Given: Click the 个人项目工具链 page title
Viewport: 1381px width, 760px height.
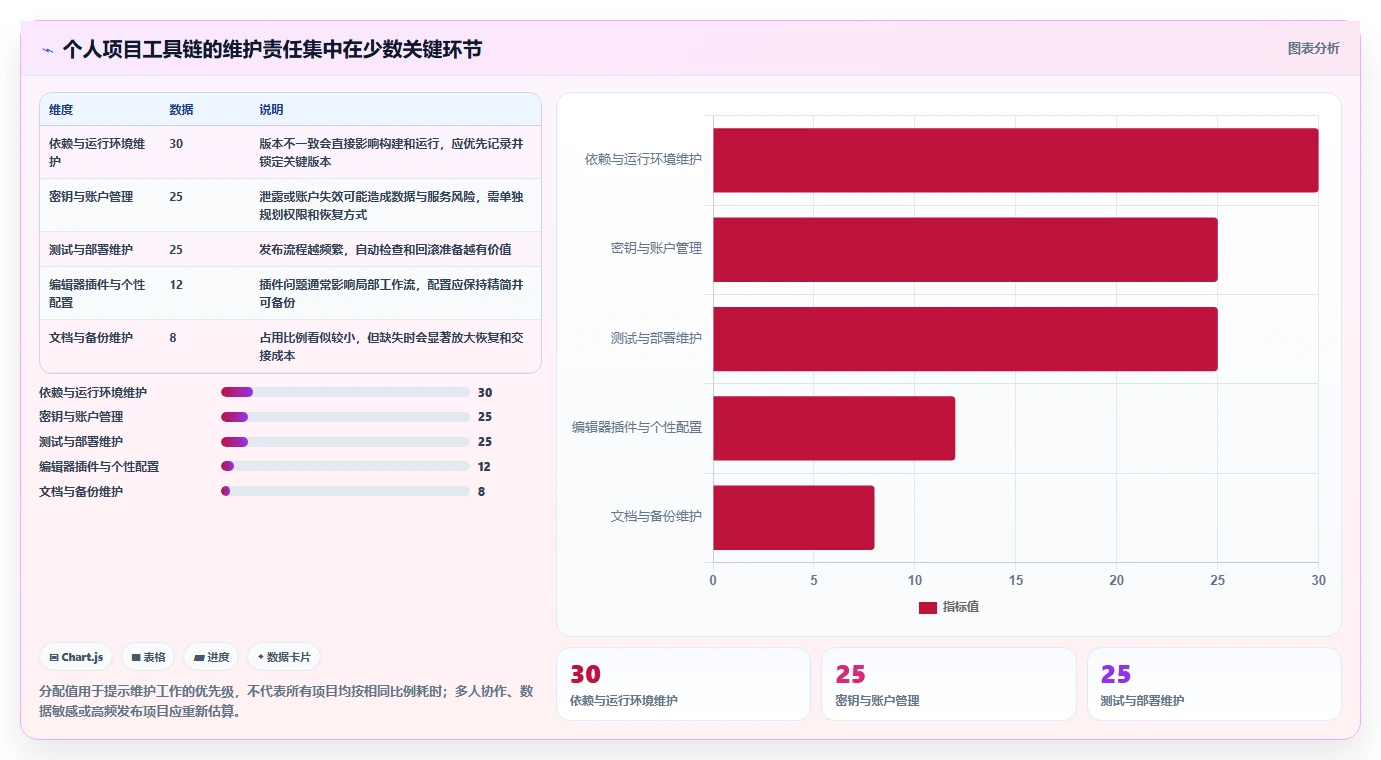Looking at the screenshot, I should click(x=272, y=49).
